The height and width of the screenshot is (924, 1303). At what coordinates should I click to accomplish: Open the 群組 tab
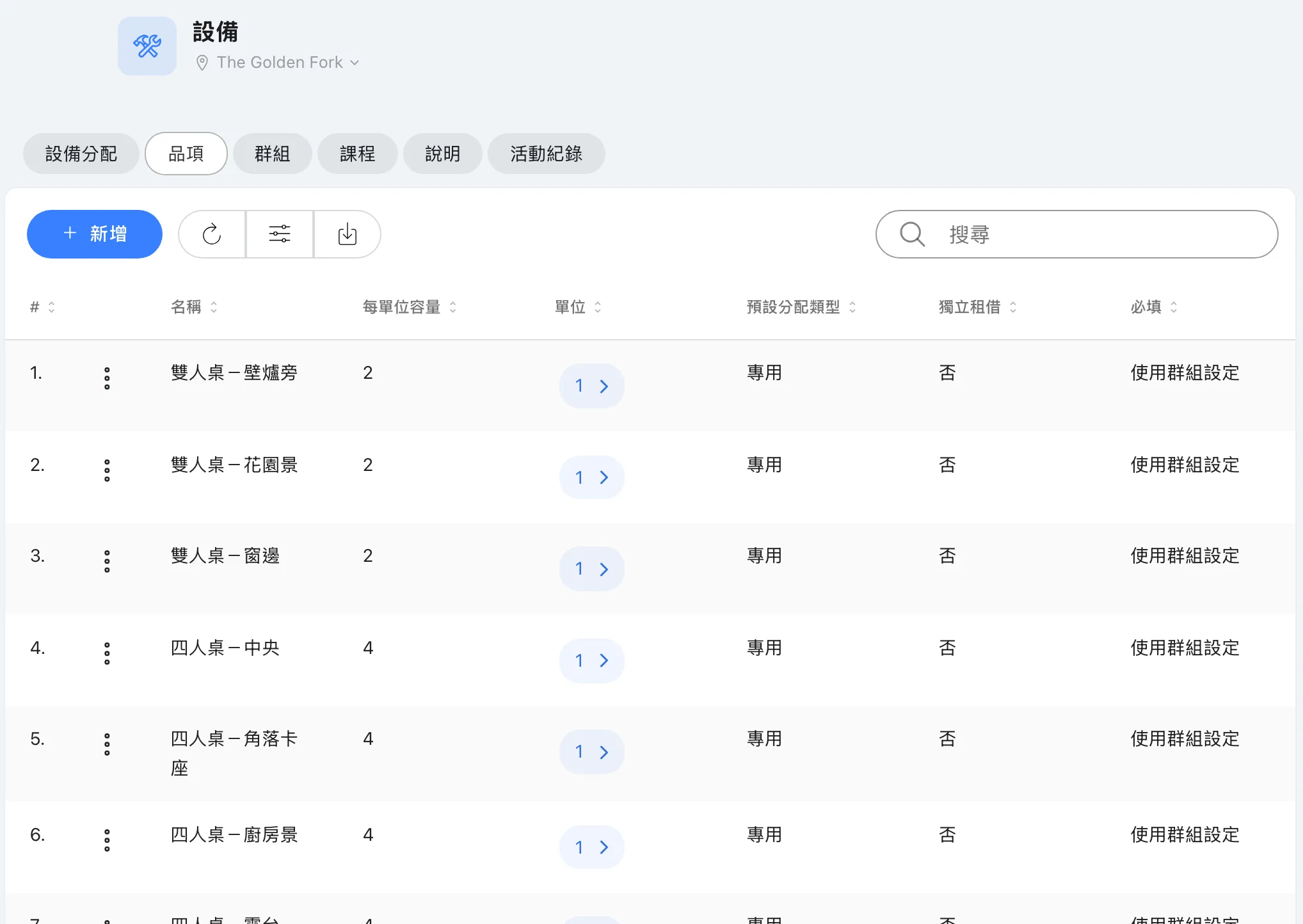click(273, 154)
